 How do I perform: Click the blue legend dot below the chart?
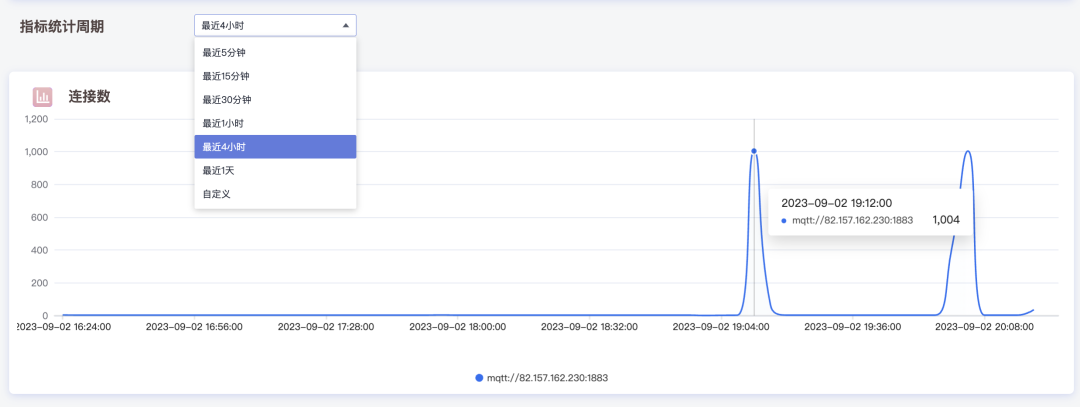coord(479,378)
